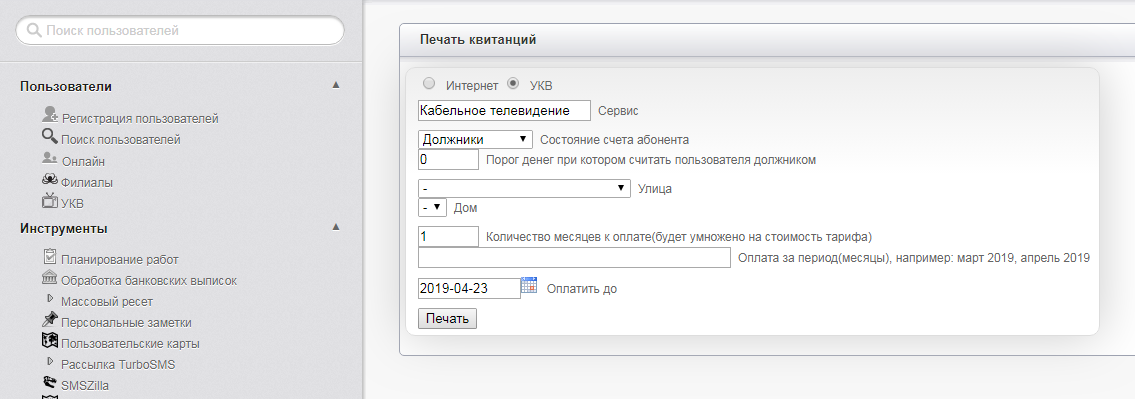This screenshot has width=1135, height=399.
Task: Click the bank building icon for Обработка банковских выписок
Action: (50, 277)
